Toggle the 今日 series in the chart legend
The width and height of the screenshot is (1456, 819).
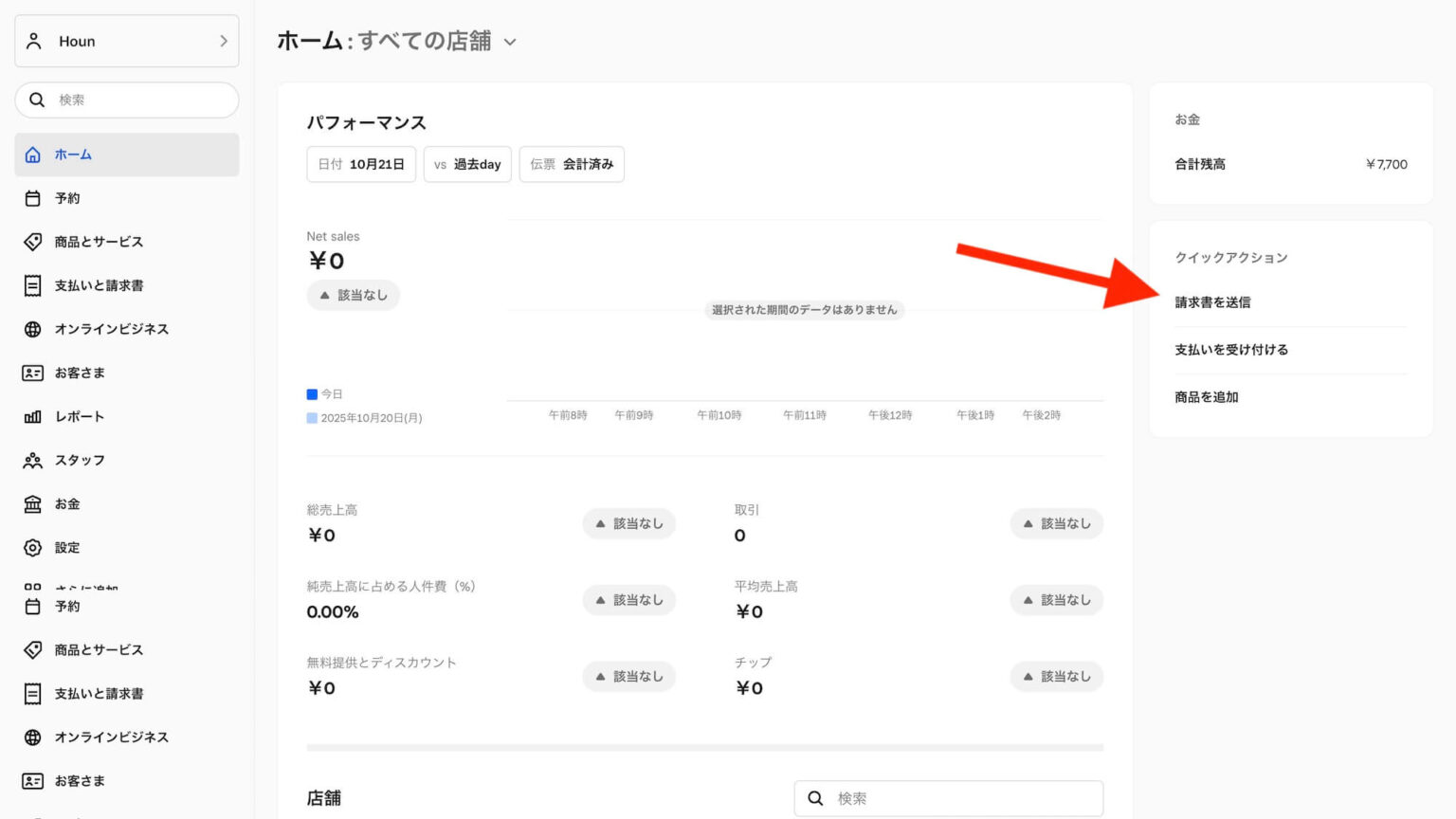point(326,393)
